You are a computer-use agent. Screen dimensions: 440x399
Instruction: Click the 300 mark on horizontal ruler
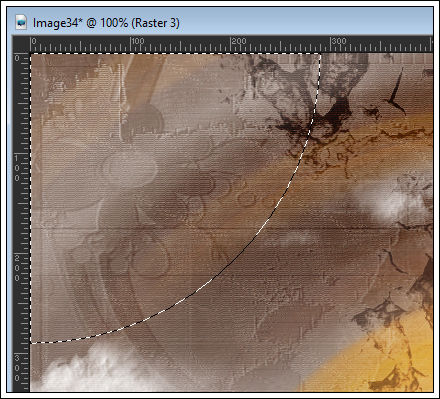pos(339,41)
